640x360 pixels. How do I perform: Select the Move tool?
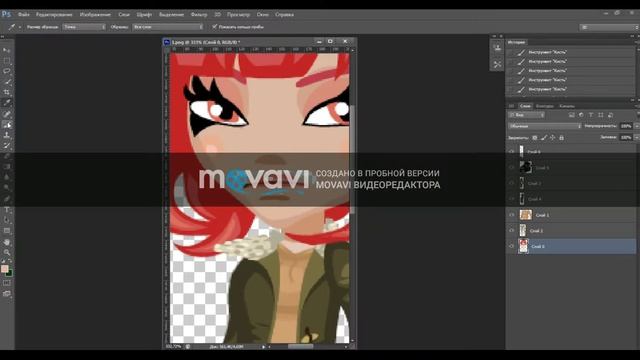tap(7, 50)
